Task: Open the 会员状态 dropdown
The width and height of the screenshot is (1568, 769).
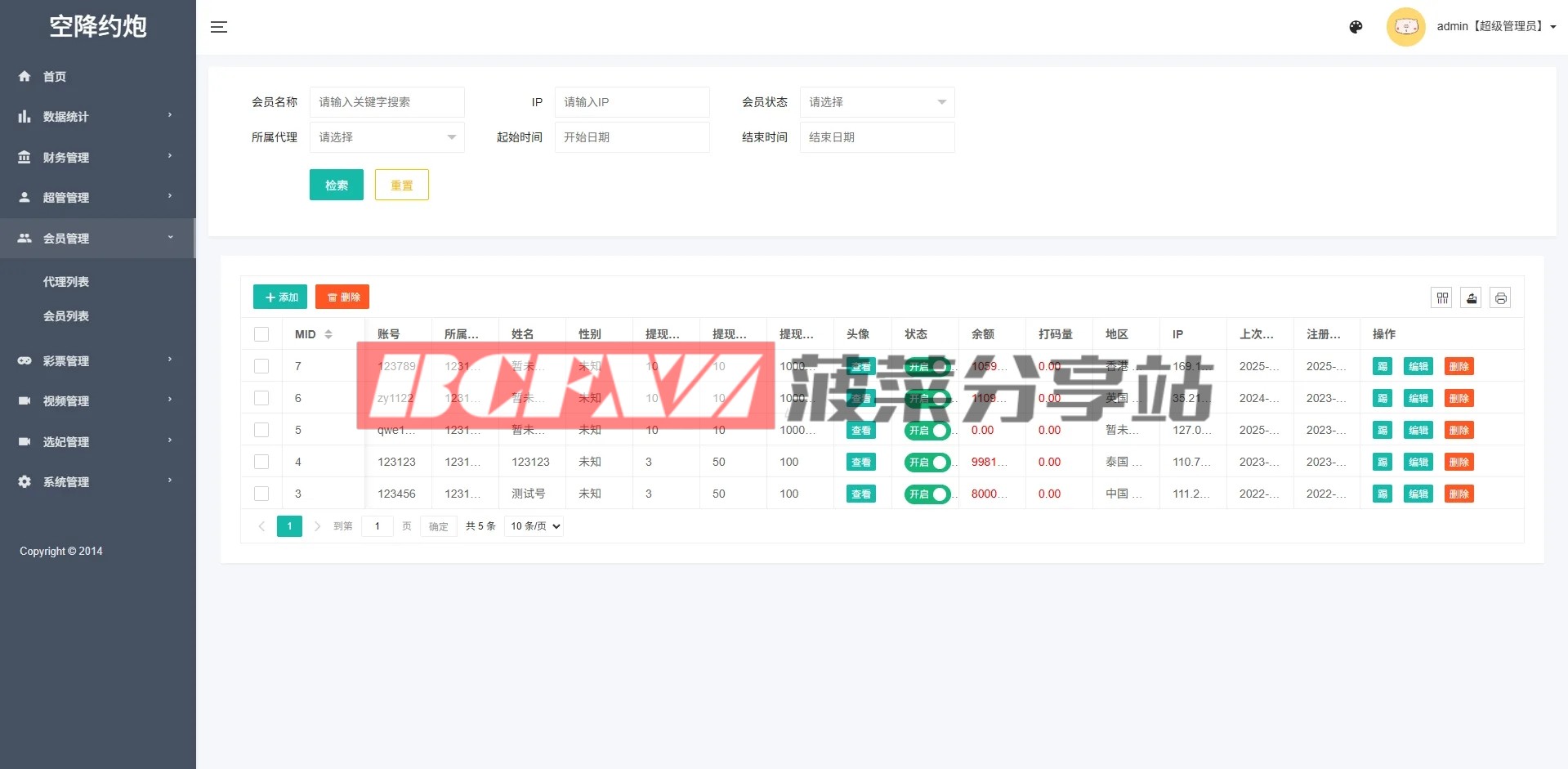Action: pos(877,102)
